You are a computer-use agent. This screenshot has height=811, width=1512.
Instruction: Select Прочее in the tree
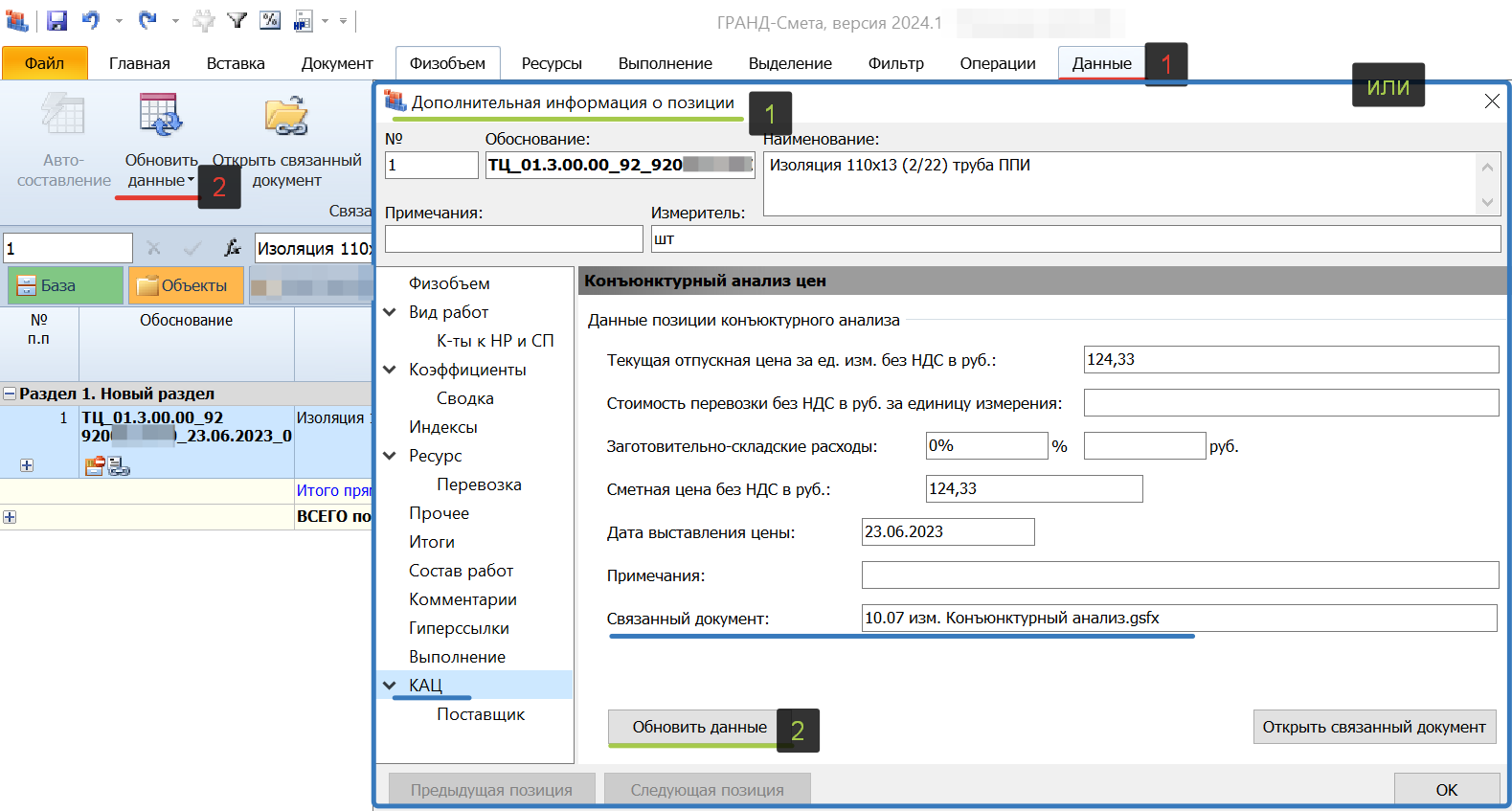(x=439, y=513)
